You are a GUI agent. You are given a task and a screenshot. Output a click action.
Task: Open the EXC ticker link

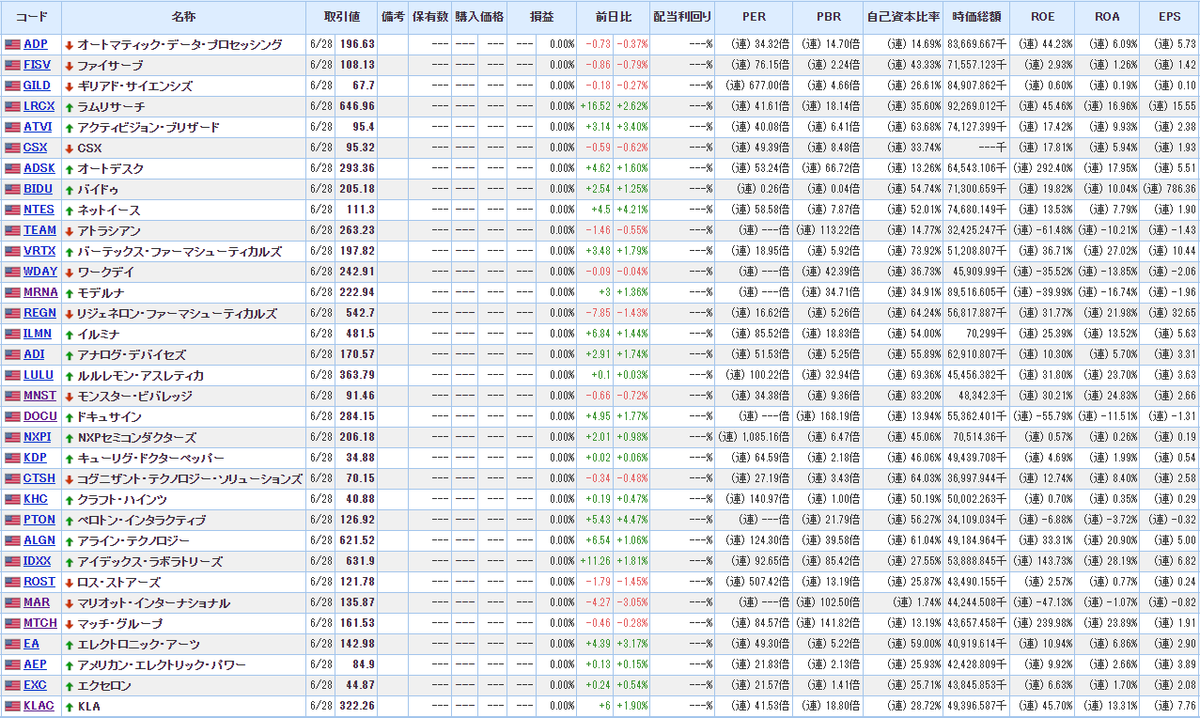click(35, 686)
